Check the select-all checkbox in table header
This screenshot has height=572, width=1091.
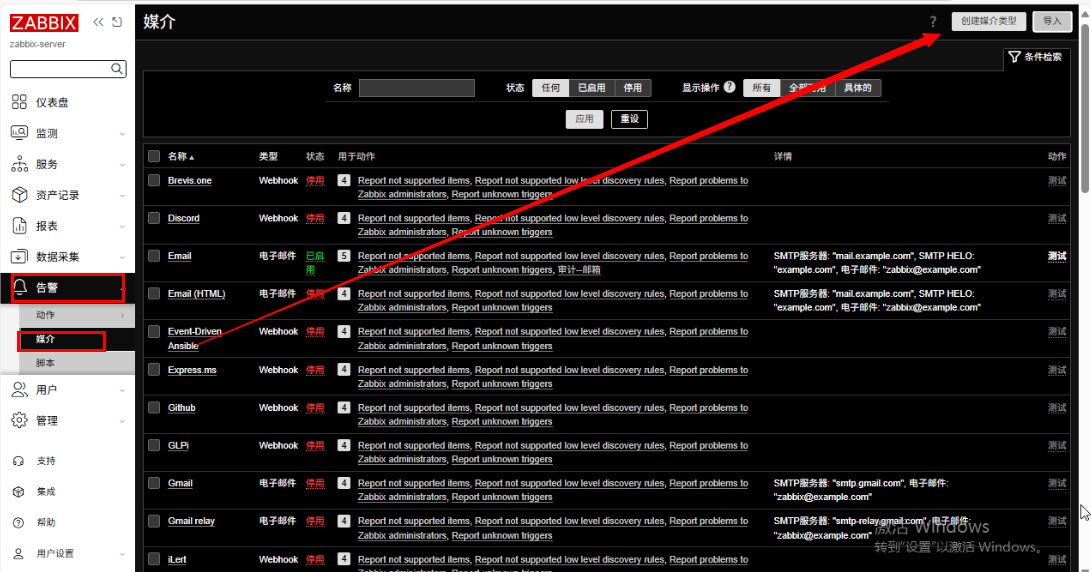(154, 156)
